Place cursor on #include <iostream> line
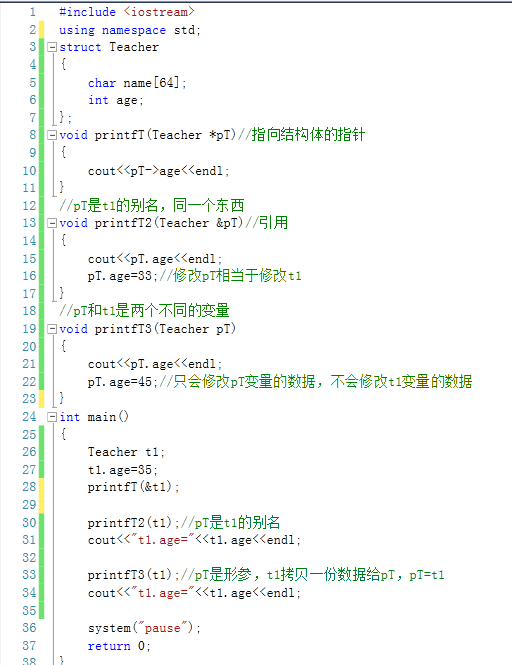Screen dimensions: 512x665 pos(127,12)
